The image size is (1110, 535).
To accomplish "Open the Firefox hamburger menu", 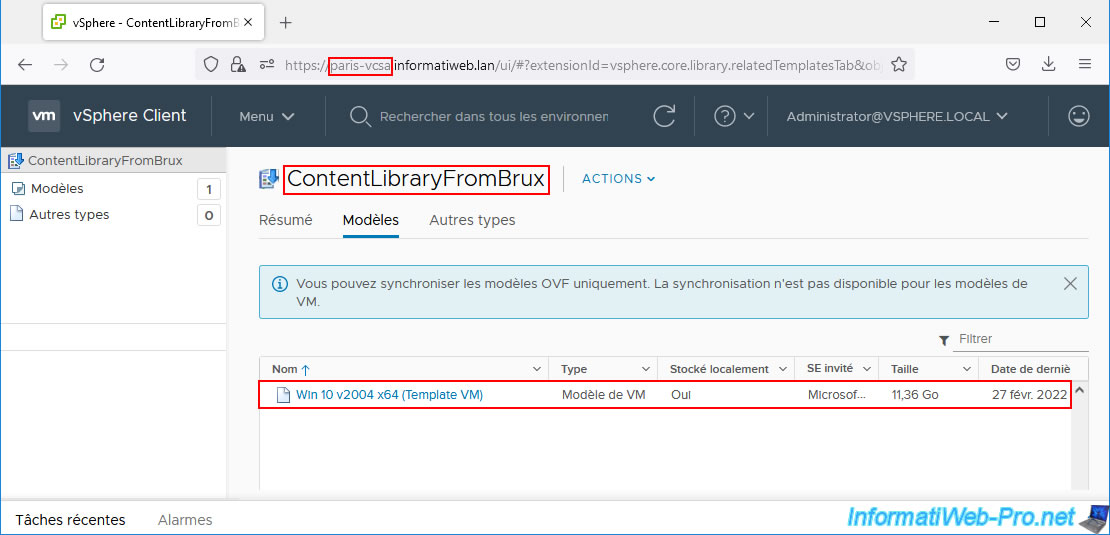I will (1085, 64).
